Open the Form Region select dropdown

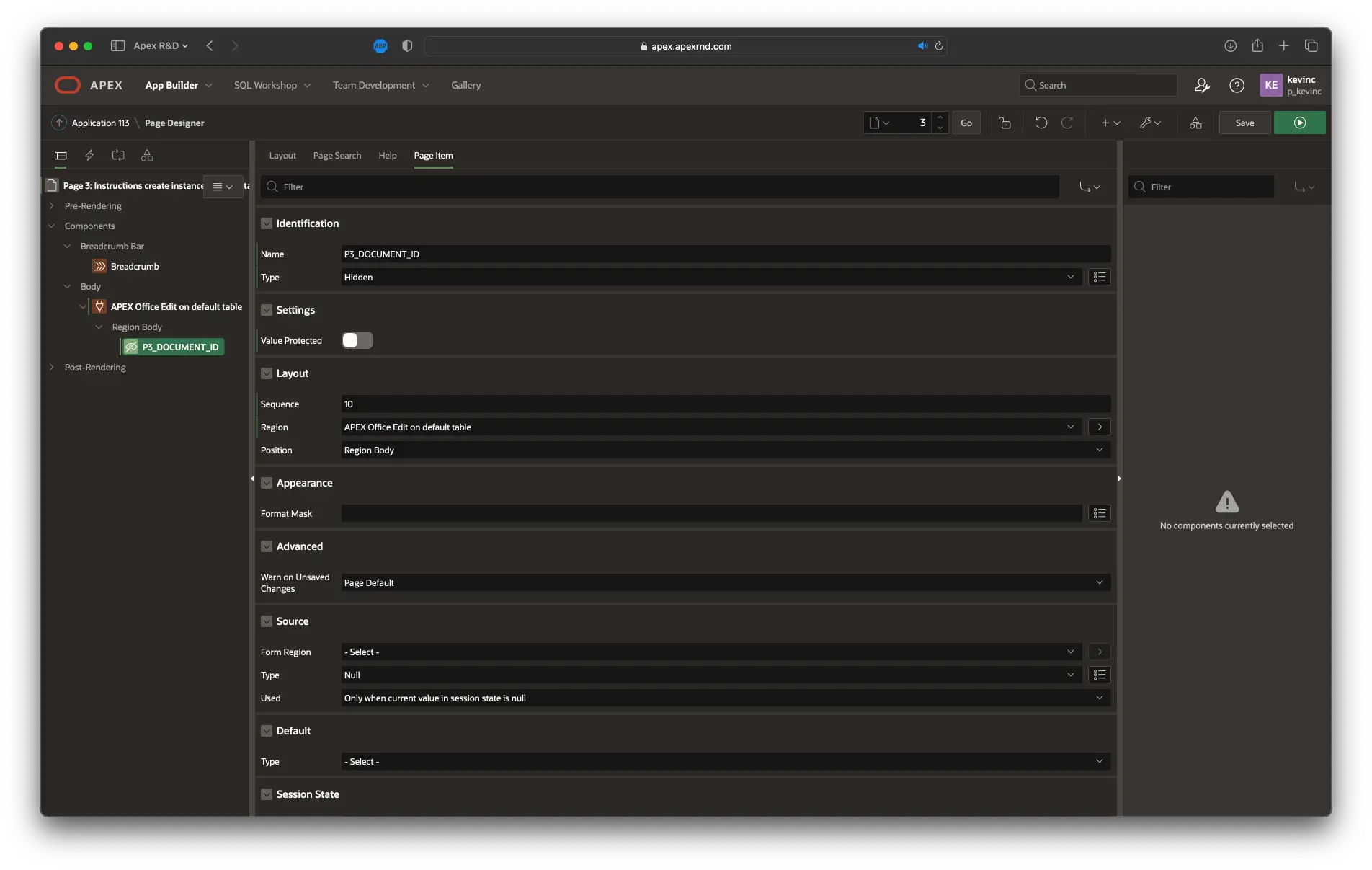[x=711, y=652]
